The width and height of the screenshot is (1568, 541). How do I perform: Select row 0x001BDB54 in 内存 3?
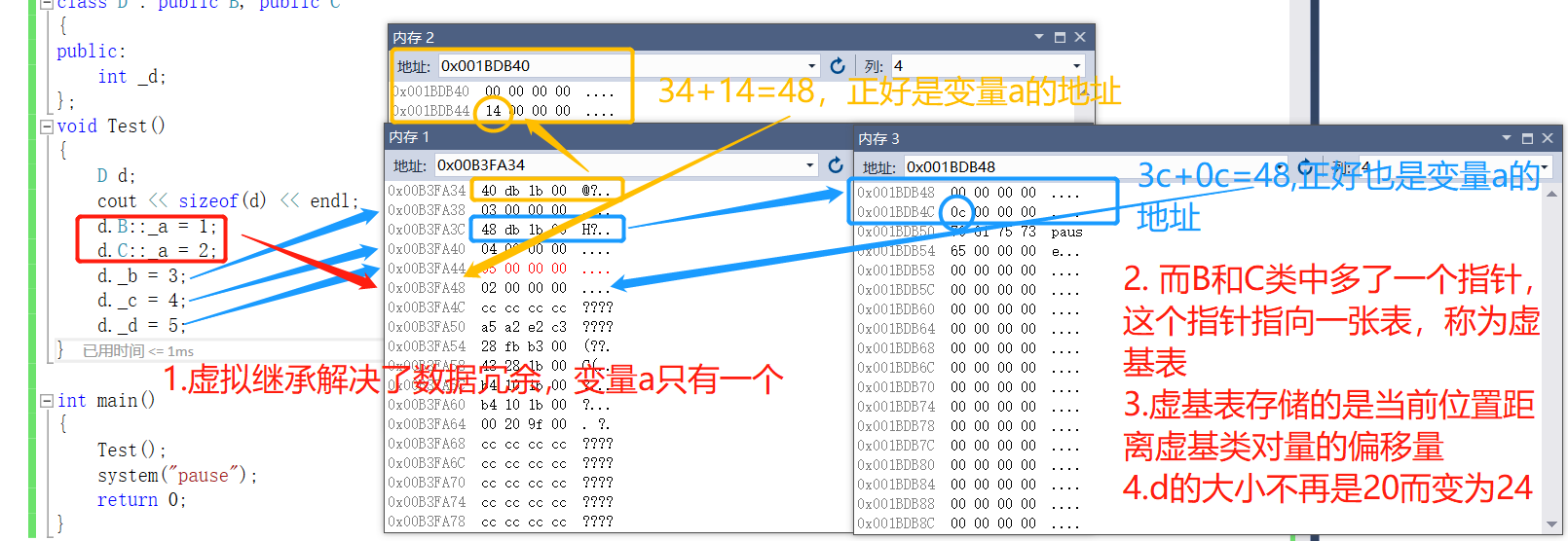(970, 251)
